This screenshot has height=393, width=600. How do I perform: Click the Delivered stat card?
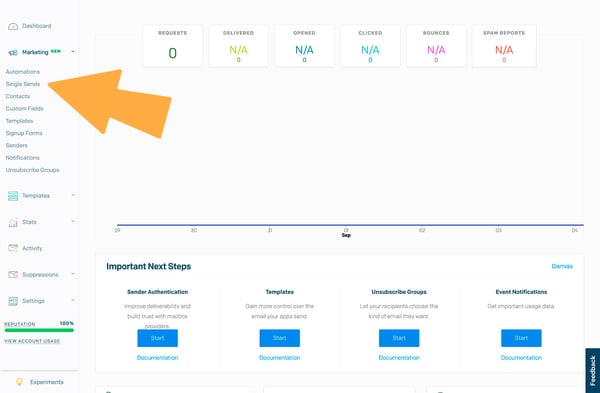(x=238, y=46)
